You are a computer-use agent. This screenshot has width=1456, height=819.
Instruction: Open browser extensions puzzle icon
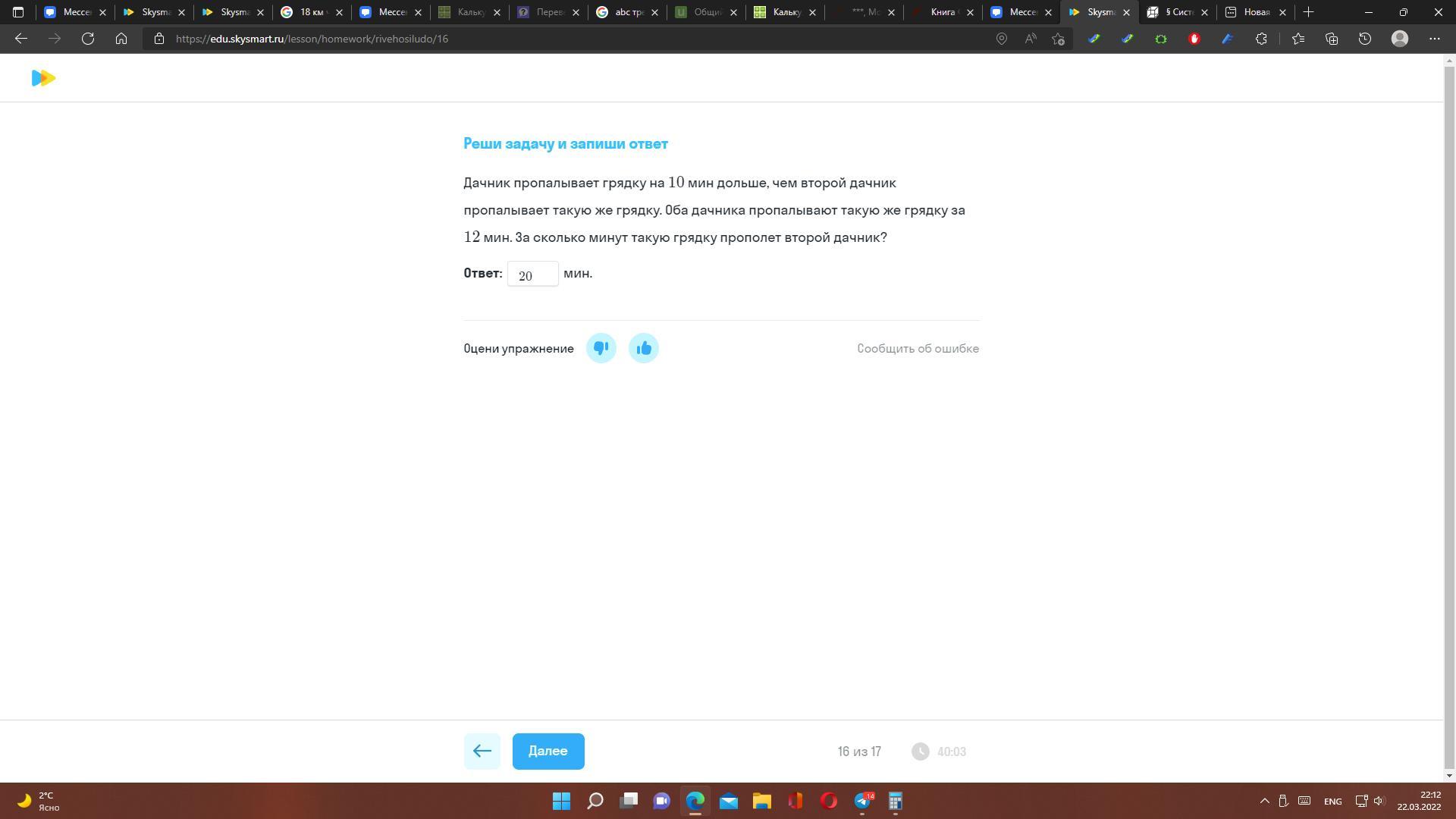[1261, 39]
